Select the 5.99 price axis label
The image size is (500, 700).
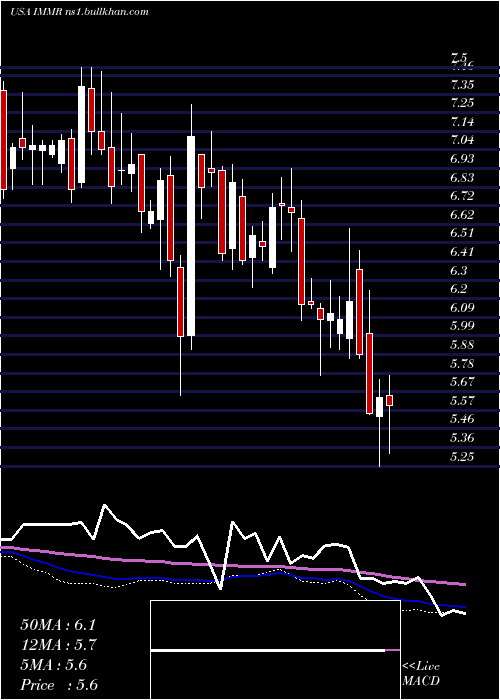[462, 326]
